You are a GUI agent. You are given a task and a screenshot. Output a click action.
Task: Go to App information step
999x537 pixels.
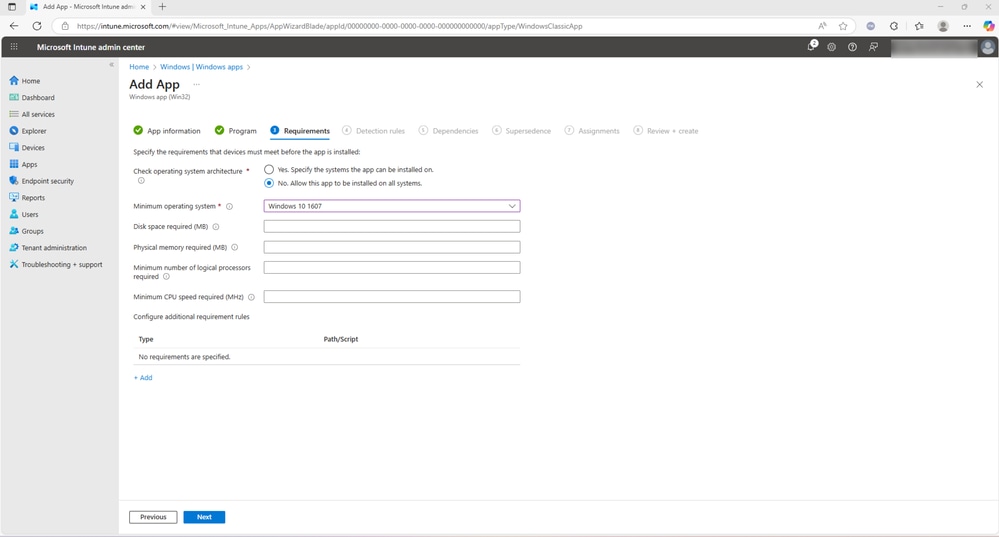pos(167,131)
